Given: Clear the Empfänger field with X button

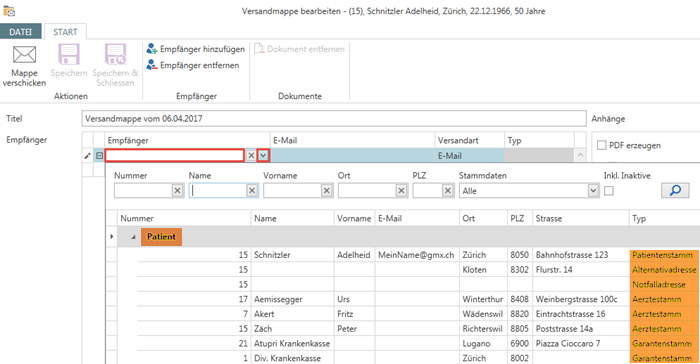Looking at the screenshot, I should tap(251, 155).
